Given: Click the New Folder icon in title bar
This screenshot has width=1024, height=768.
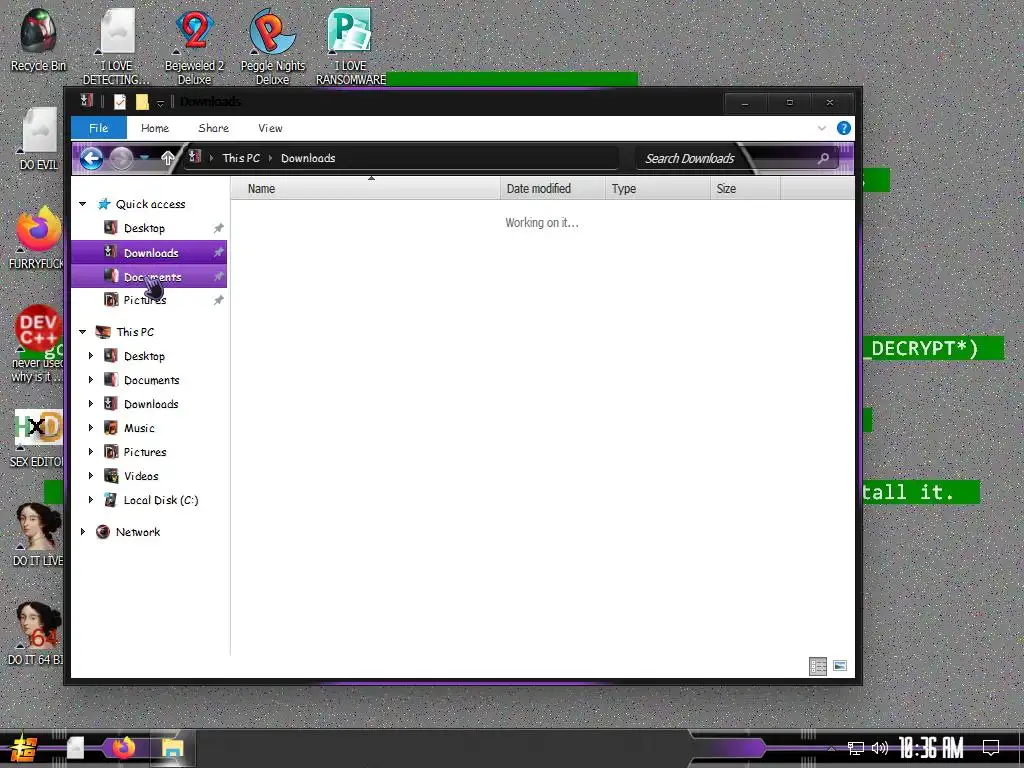Looking at the screenshot, I should pyautogui.click(x=142, y=102).
